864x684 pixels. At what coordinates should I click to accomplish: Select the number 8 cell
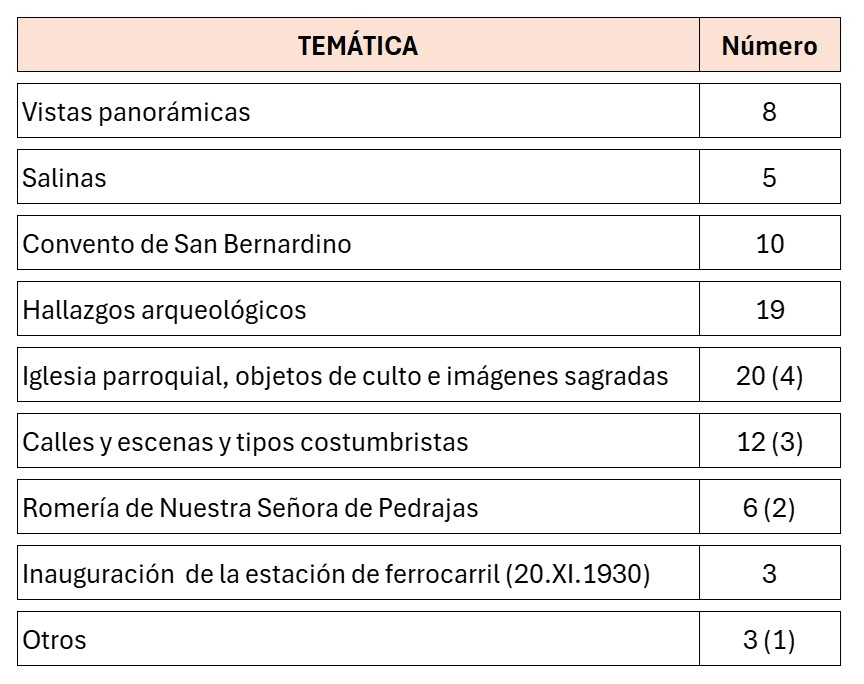point(769,111)
